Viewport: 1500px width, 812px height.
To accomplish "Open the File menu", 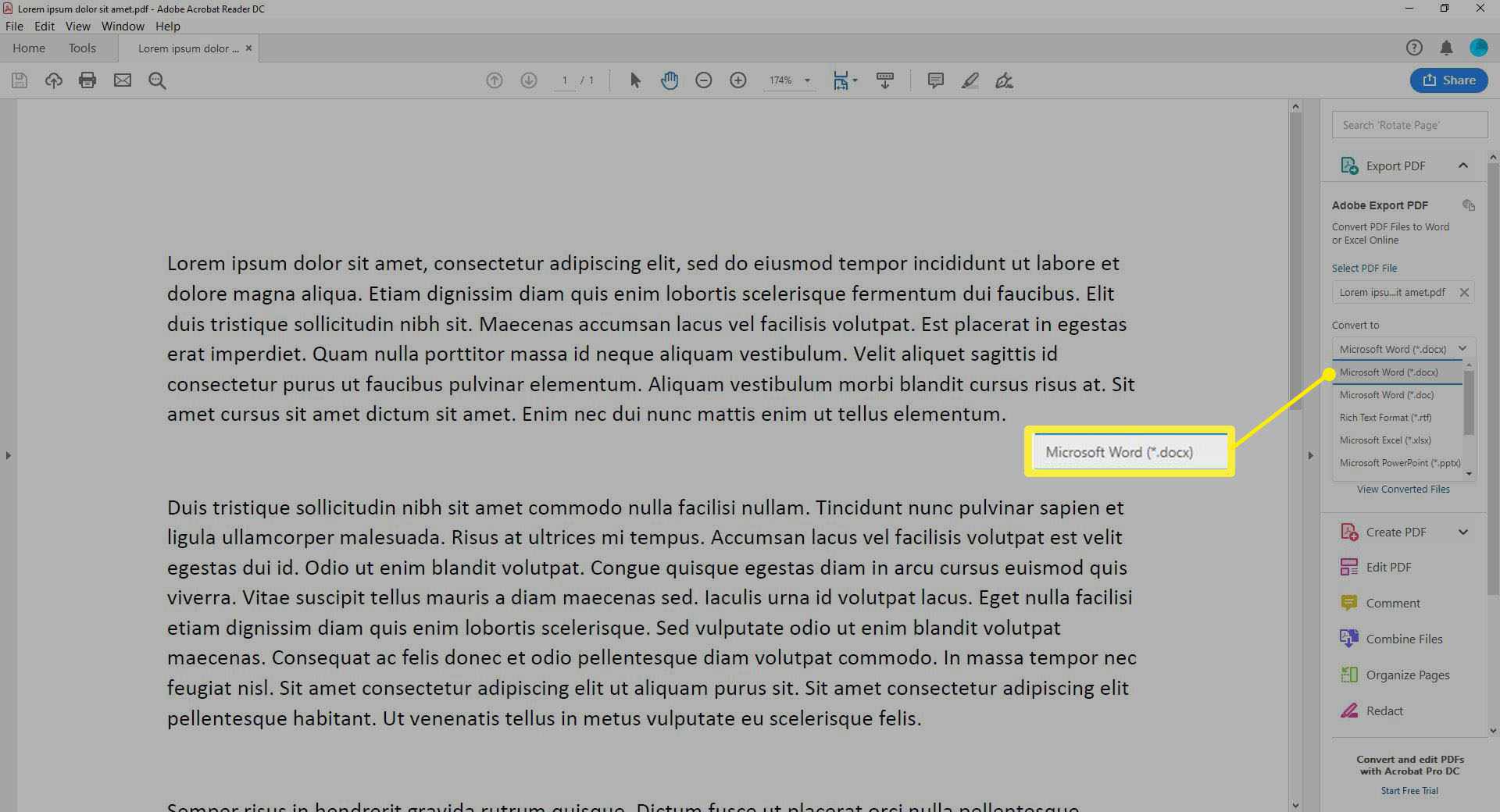I will (x=14, y=26).
